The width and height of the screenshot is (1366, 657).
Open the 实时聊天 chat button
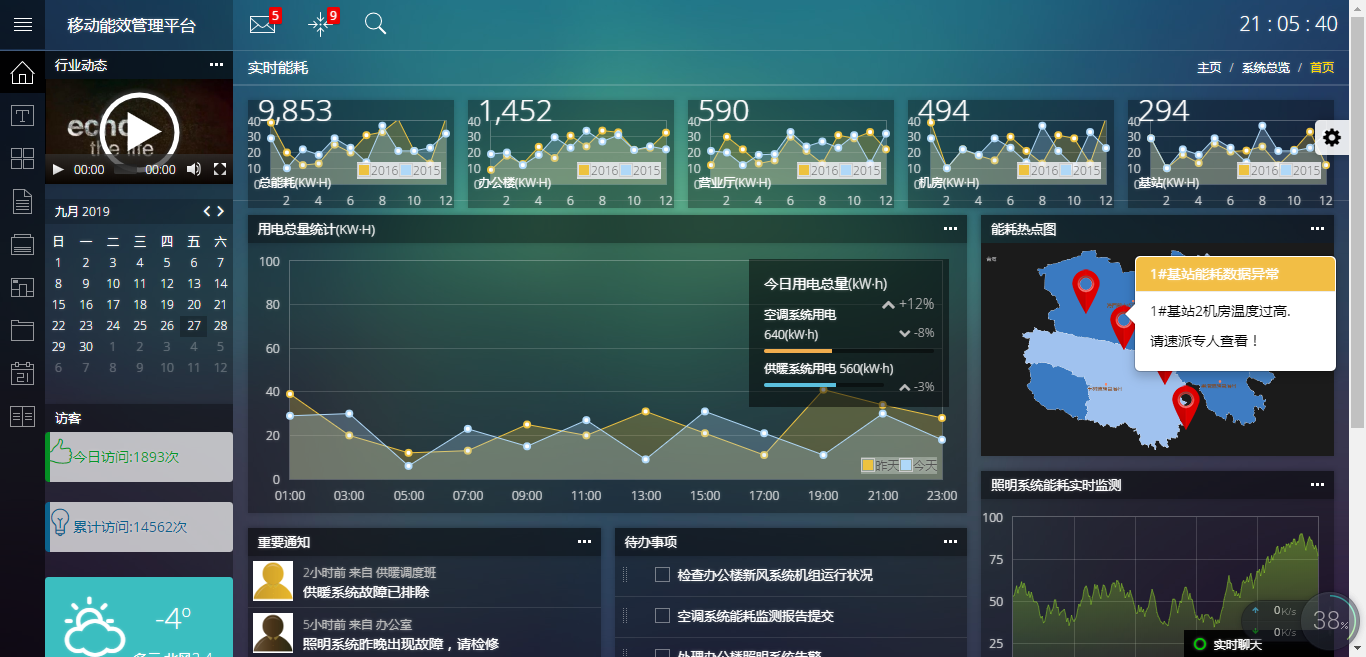(x=1237, y=645)
